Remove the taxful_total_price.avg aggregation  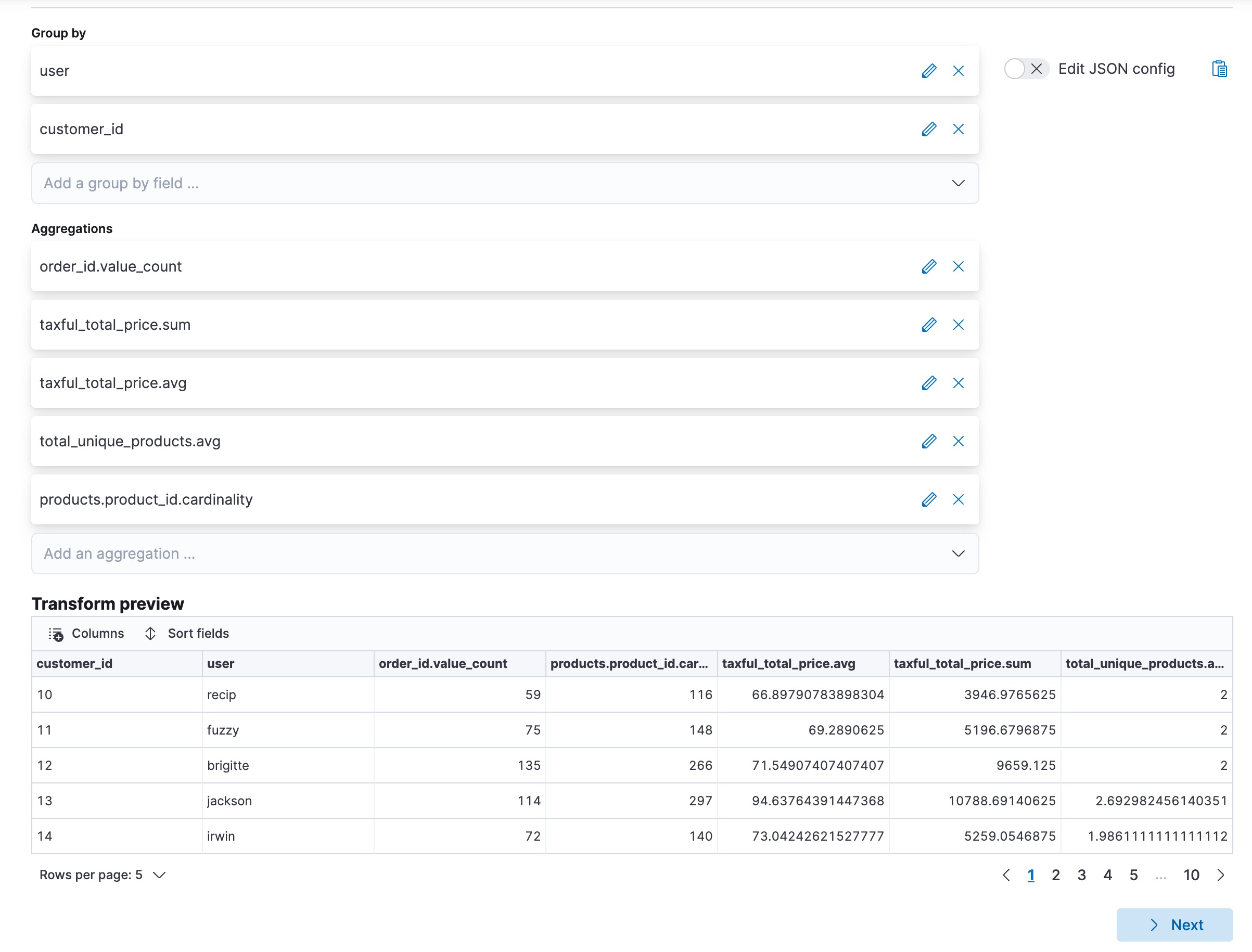pos(959,382)
